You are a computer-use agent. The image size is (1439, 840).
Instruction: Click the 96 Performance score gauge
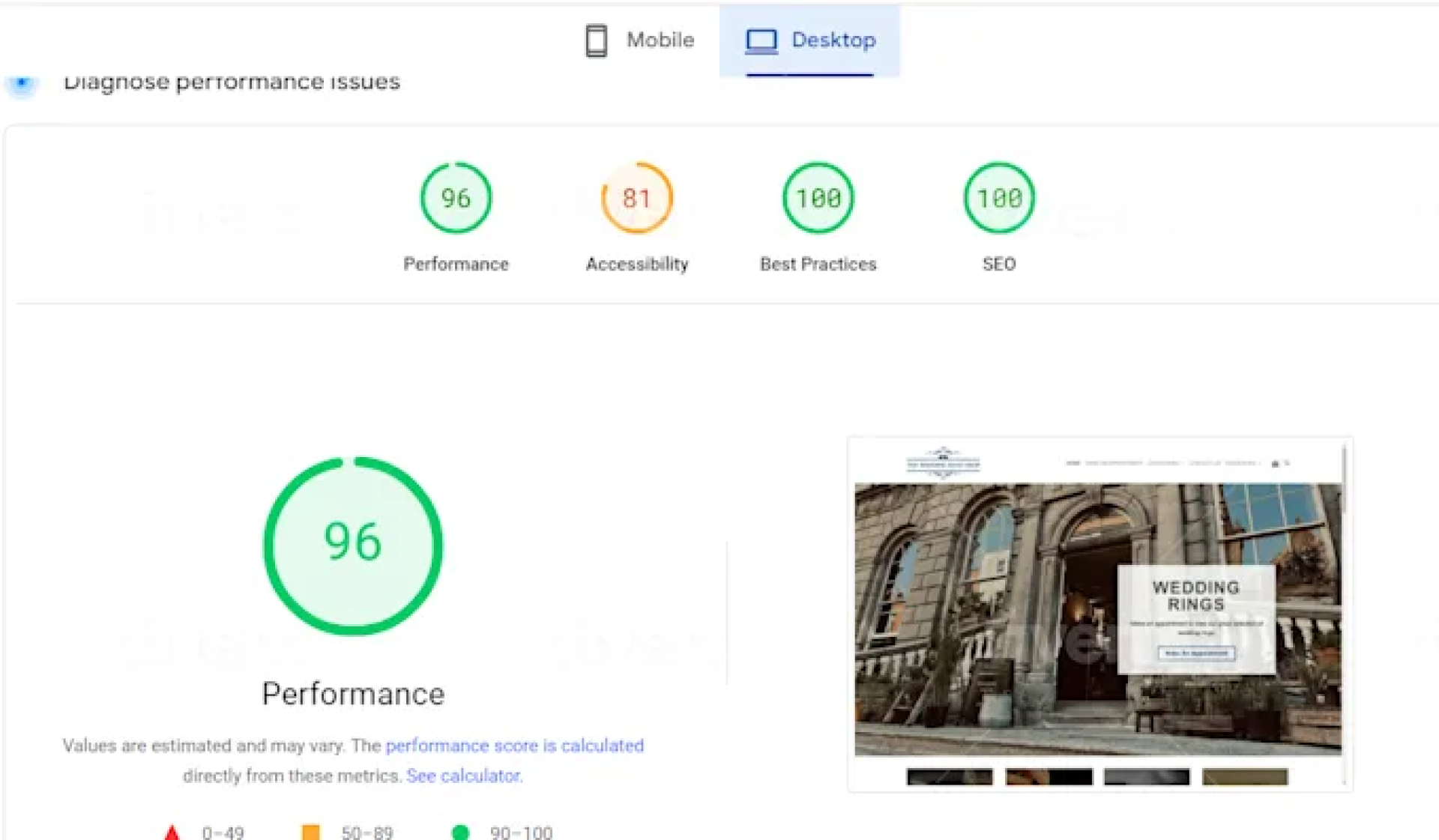tap(456, 198)
